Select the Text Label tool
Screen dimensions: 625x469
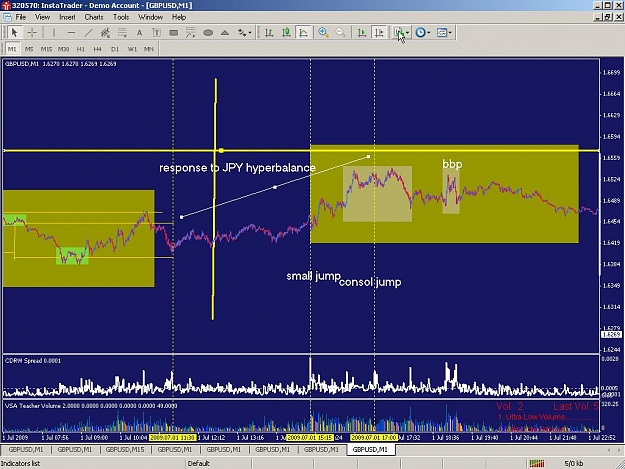pos(157,33)
